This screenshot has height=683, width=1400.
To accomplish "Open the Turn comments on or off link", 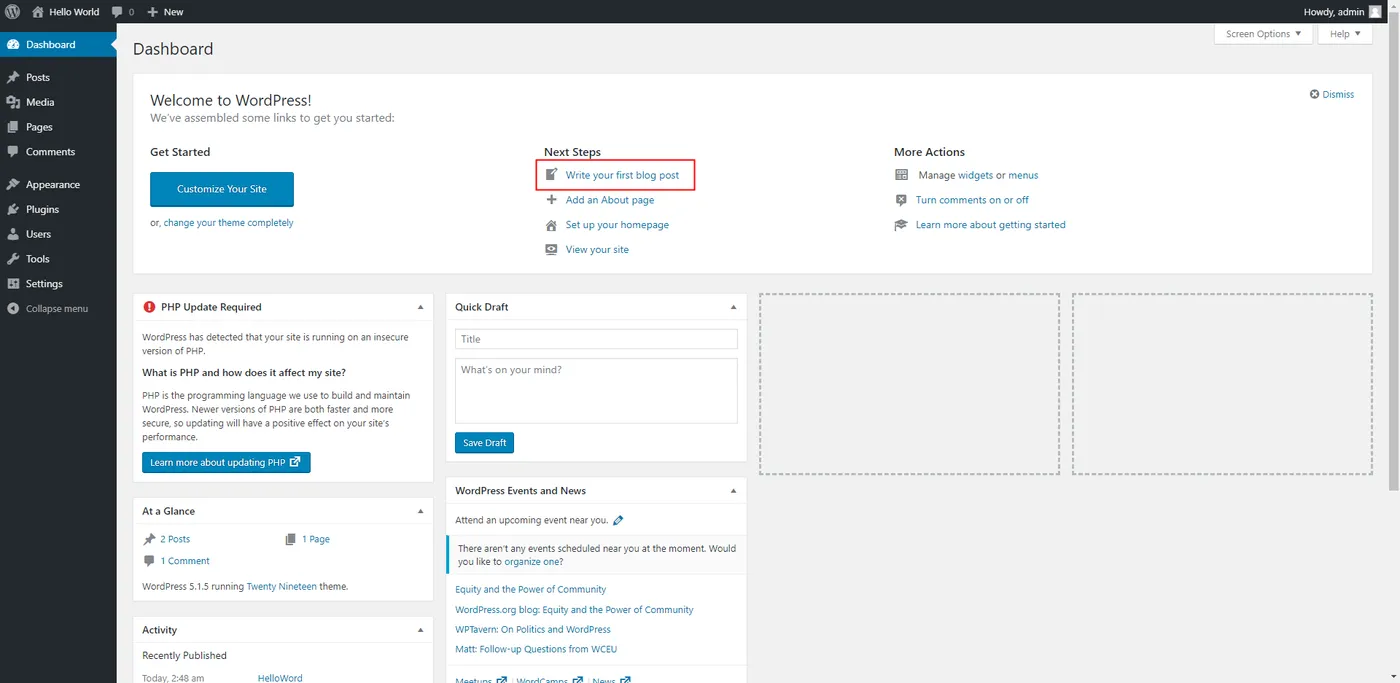I will pos(972,200).
